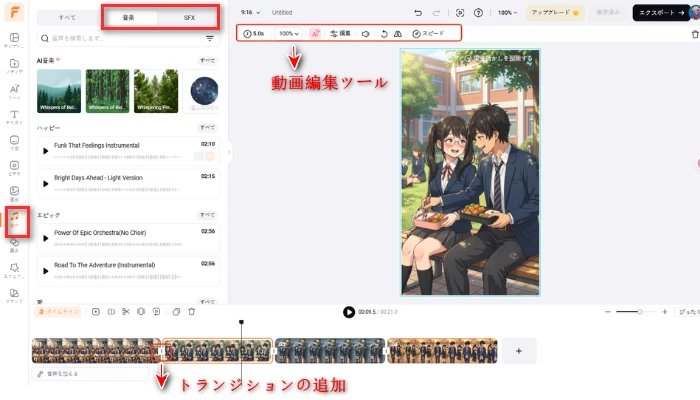Zoom out the timeline with the minus icon
The image size is (700, 400).
pyautogui.click(x=608, y=312)
